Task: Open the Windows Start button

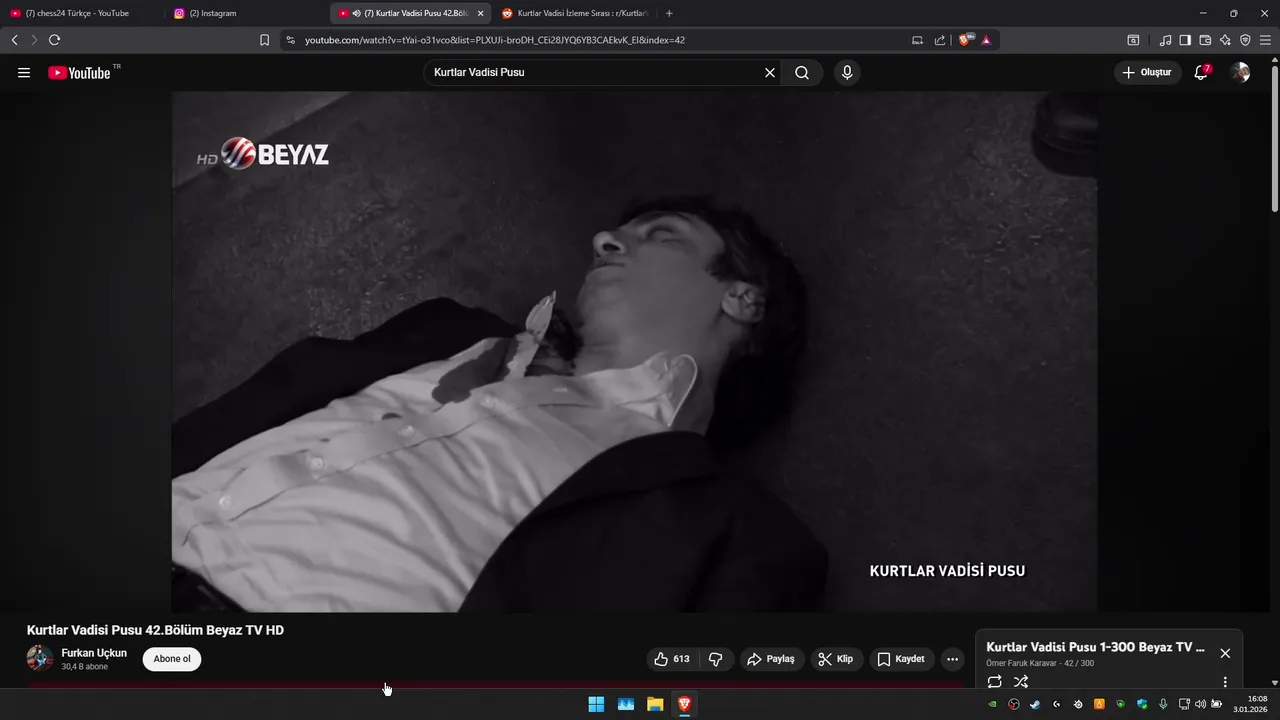Action: click(596, 704)
